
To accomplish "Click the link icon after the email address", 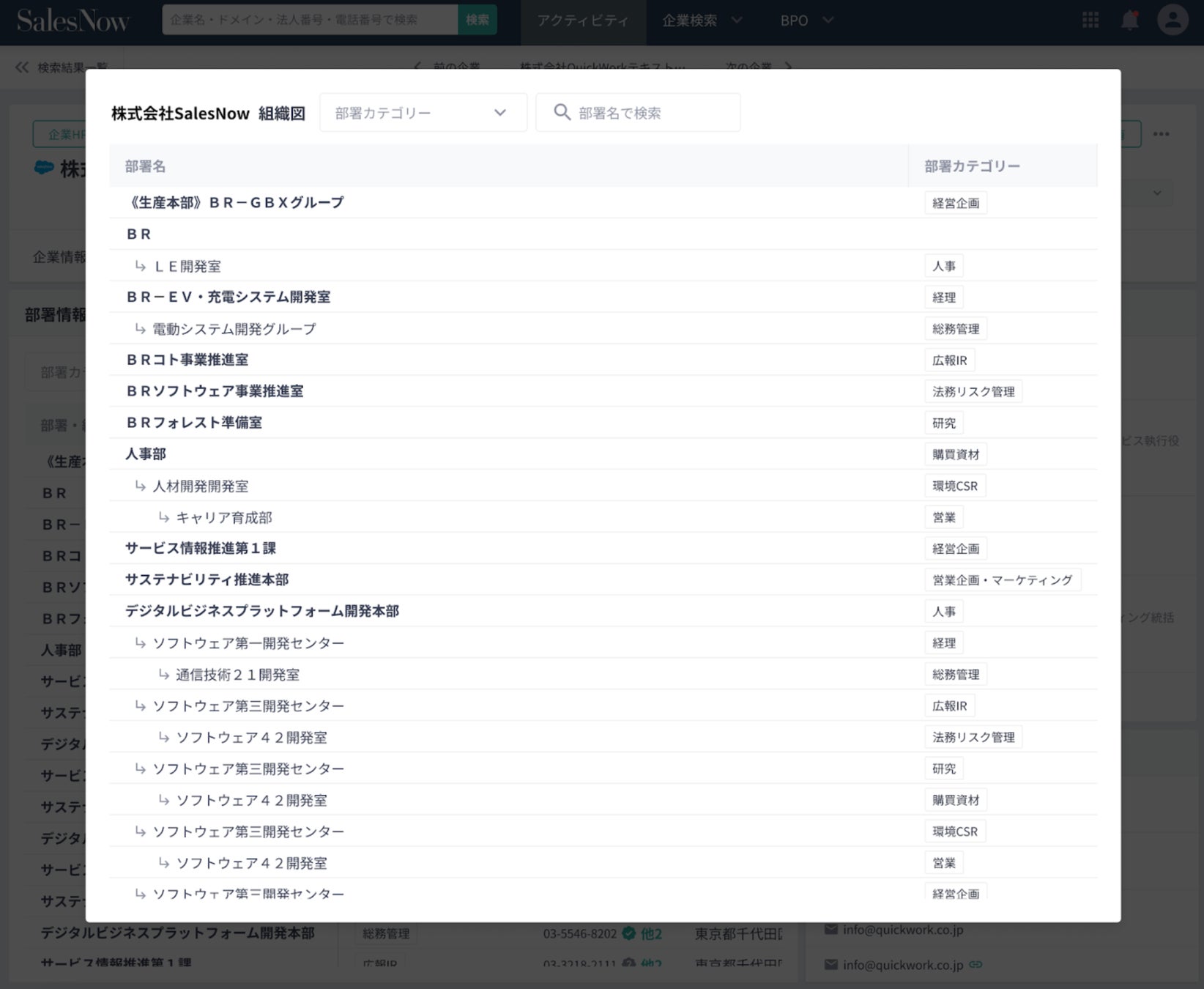I will [976, 965].
